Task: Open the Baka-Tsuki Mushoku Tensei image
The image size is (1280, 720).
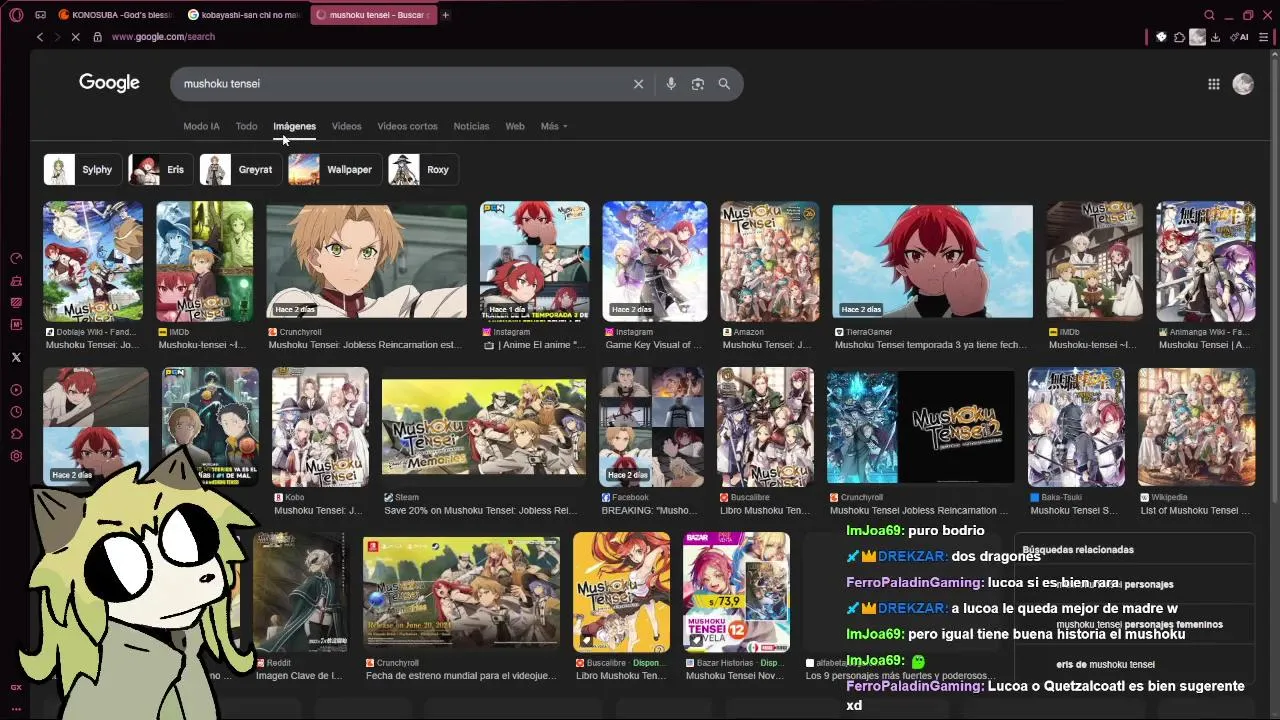Action: (1076, 426)
